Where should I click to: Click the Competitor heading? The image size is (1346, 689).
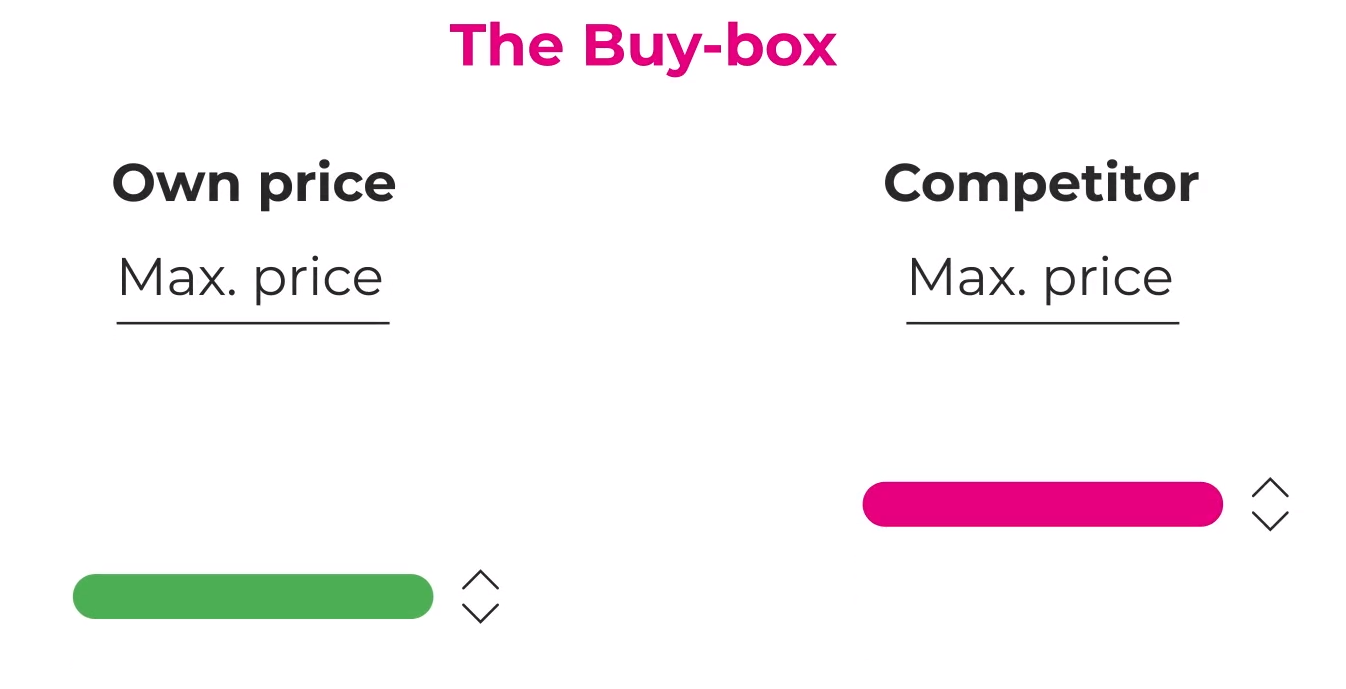1041,184
